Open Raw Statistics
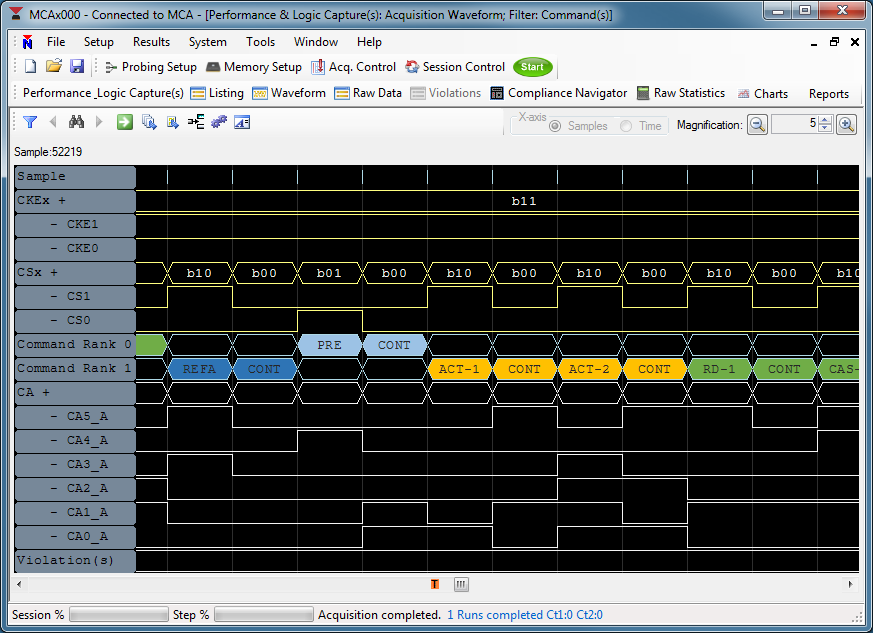873x633 pixels. point(681,93)
